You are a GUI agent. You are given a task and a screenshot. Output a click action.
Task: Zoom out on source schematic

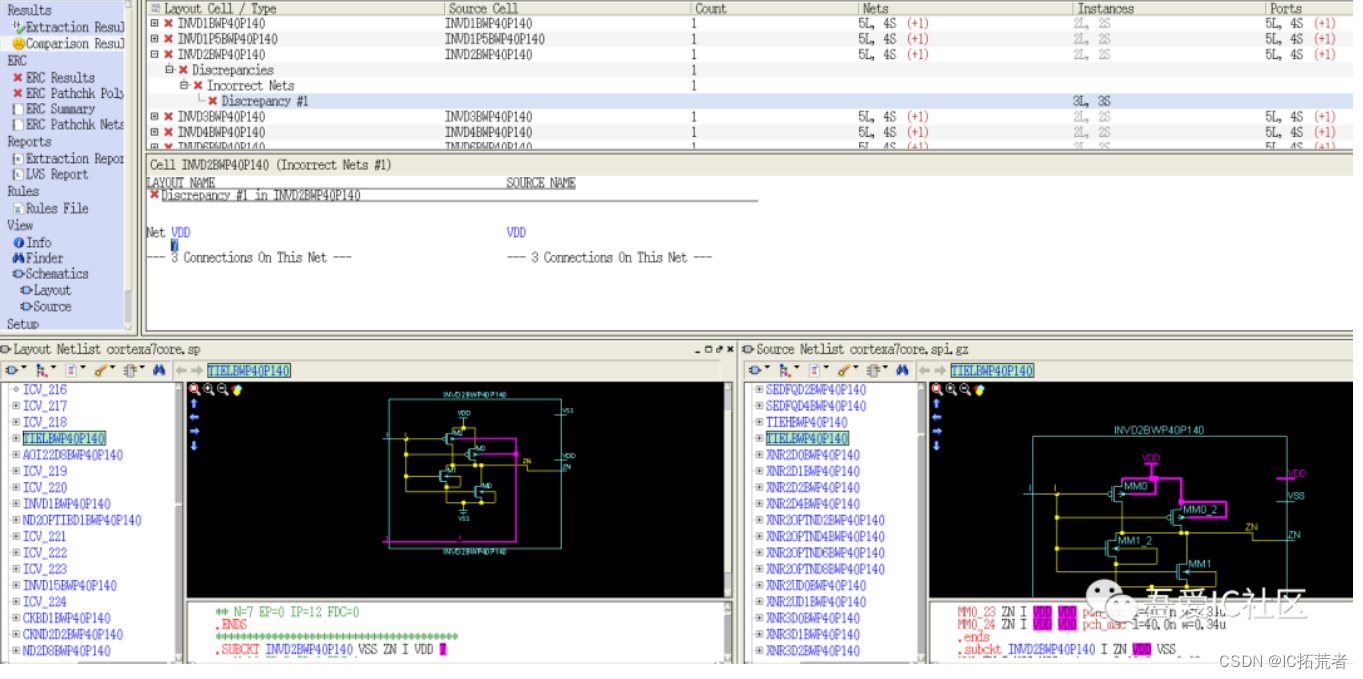pos(965,389)
